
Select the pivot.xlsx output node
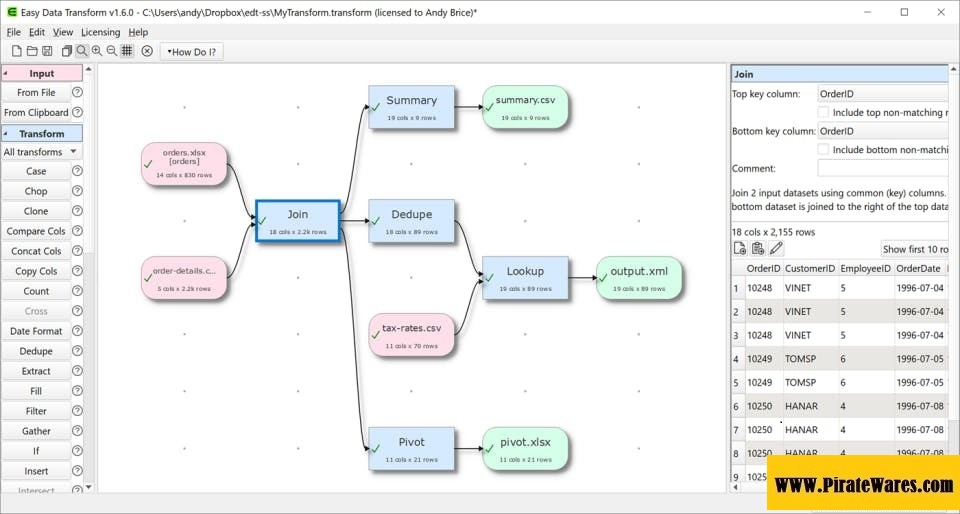coord(525,449)
